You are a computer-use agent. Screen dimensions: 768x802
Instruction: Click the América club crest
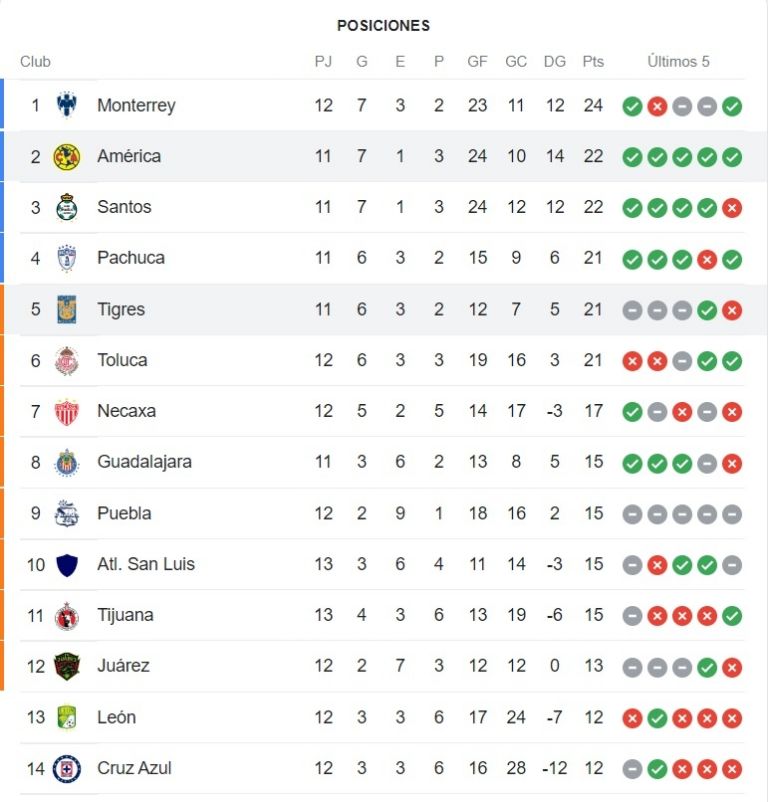[x=66, y=156]
